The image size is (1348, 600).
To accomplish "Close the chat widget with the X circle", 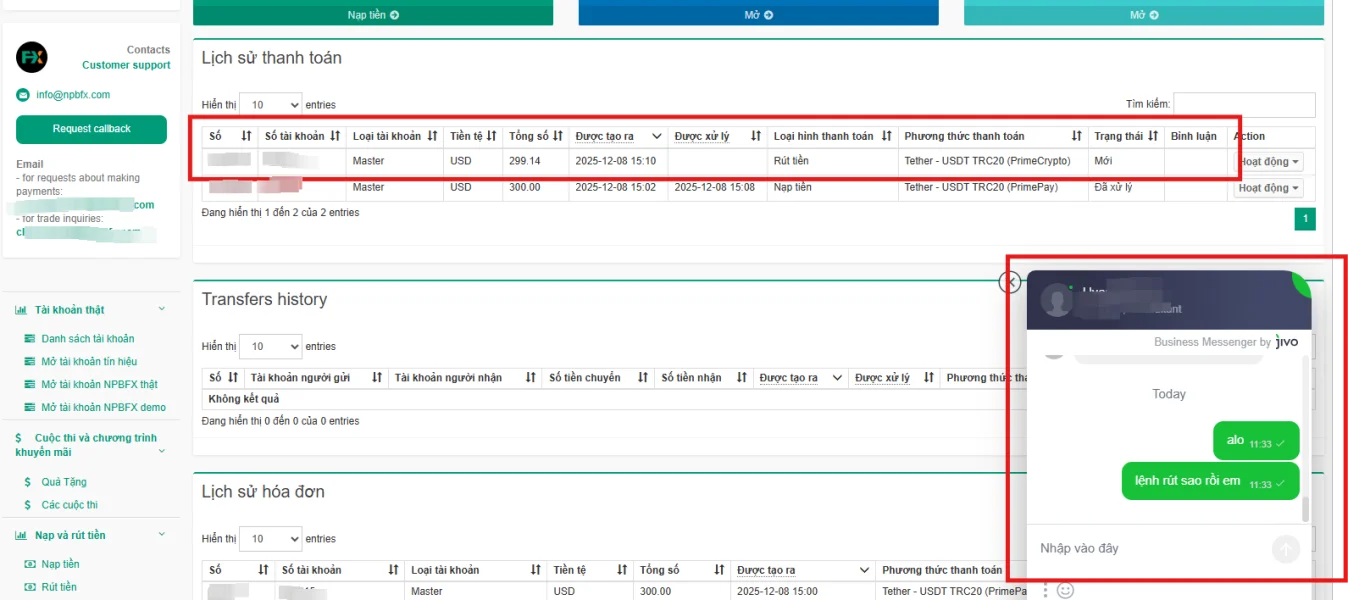I will (1010, 282).
